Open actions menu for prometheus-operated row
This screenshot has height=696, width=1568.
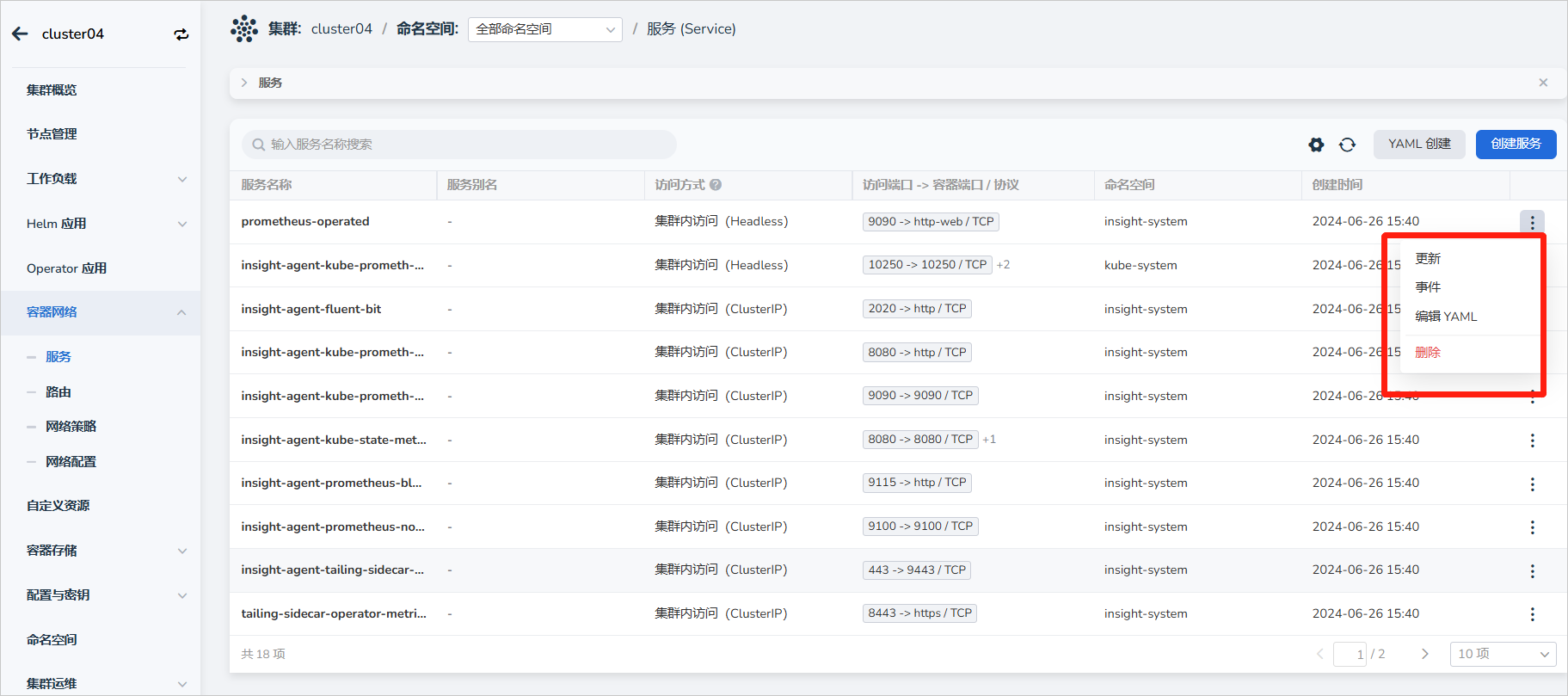[1532, 222]
